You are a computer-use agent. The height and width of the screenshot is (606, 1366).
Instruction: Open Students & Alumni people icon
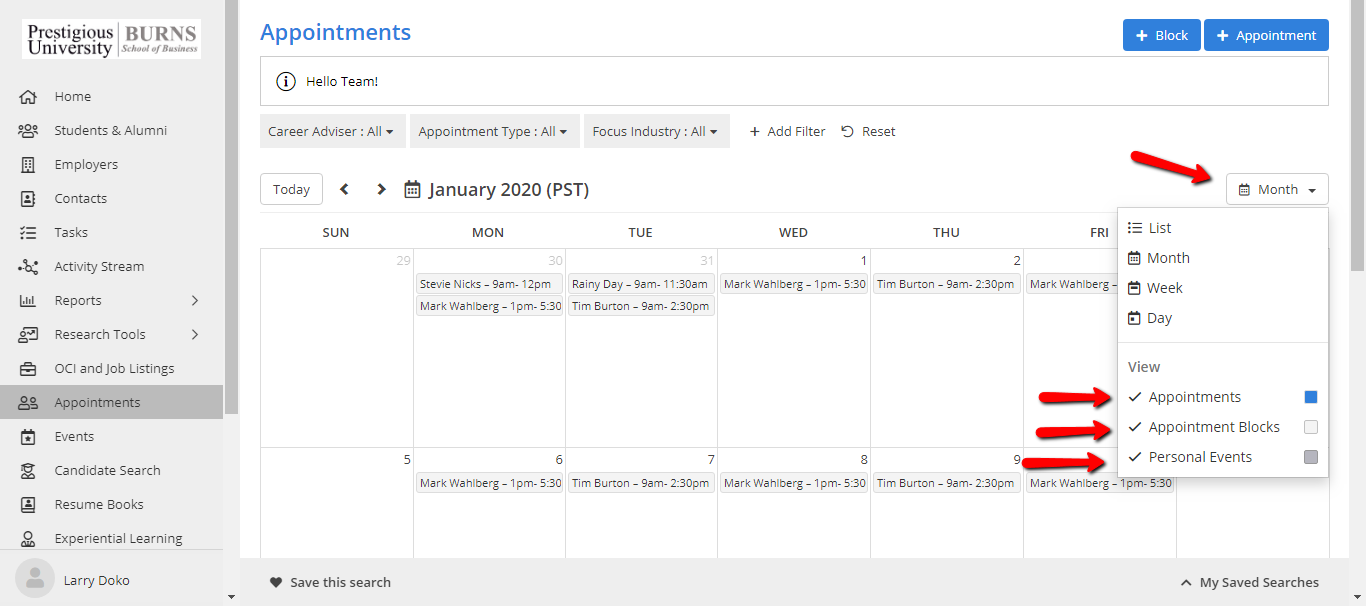click(28, 131)
